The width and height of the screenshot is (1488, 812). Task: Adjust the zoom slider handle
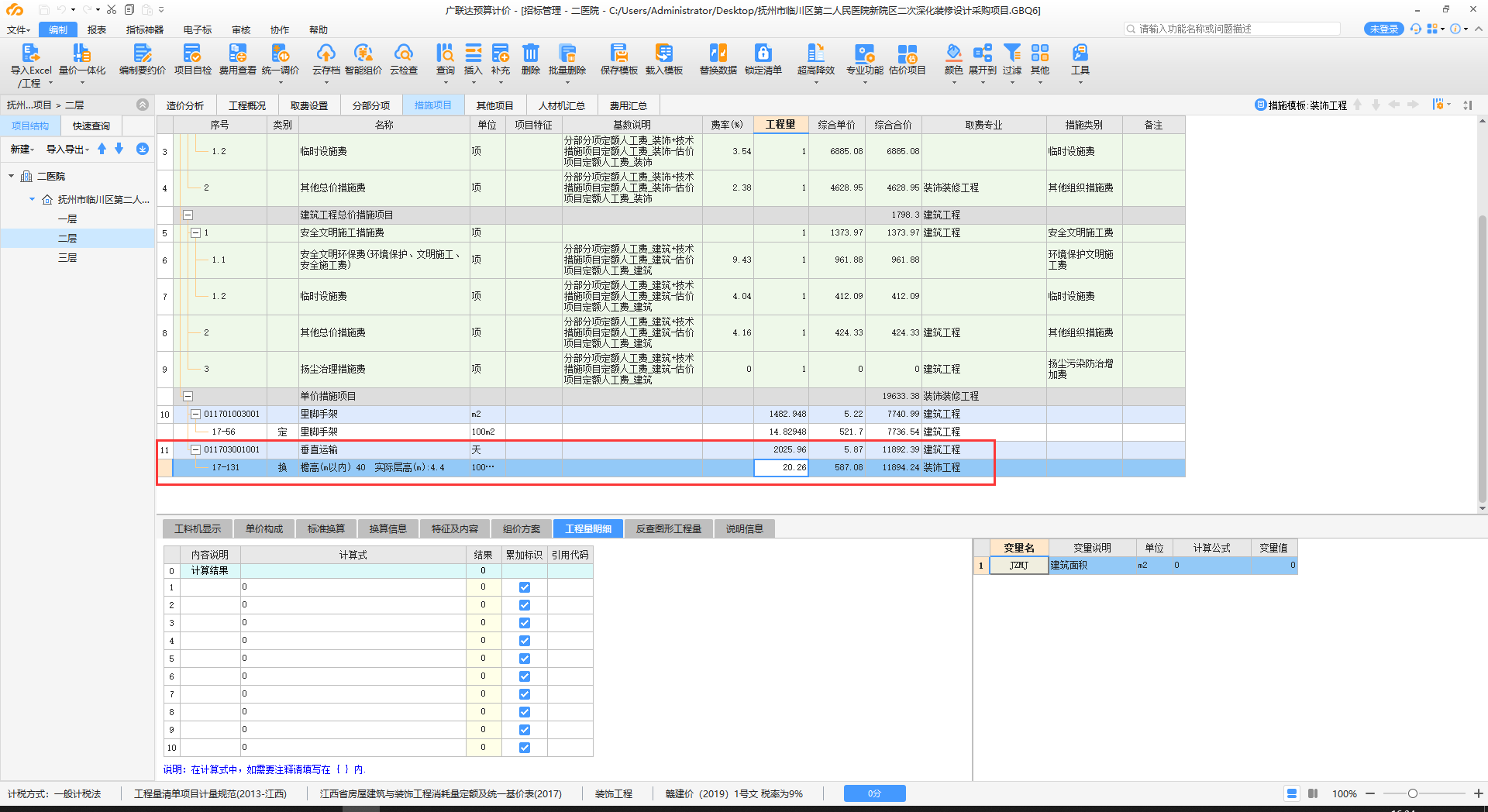point(1413,793)
